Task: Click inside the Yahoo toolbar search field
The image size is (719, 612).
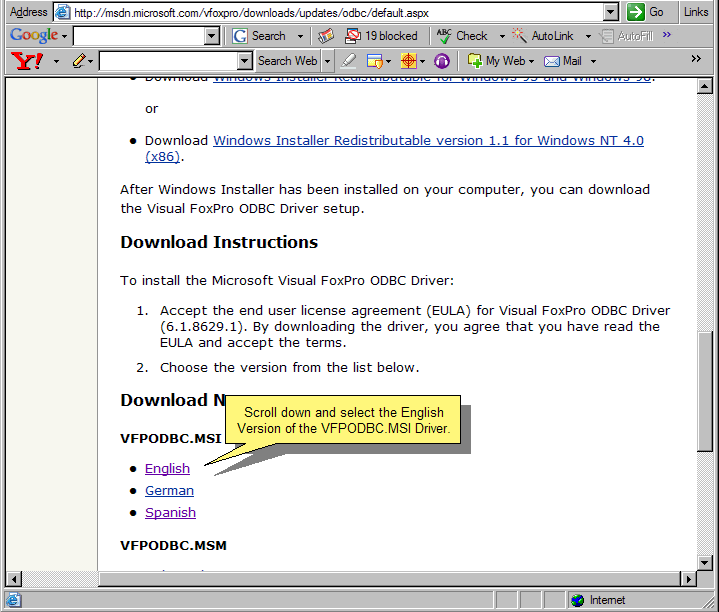Action: coord(170,61)
